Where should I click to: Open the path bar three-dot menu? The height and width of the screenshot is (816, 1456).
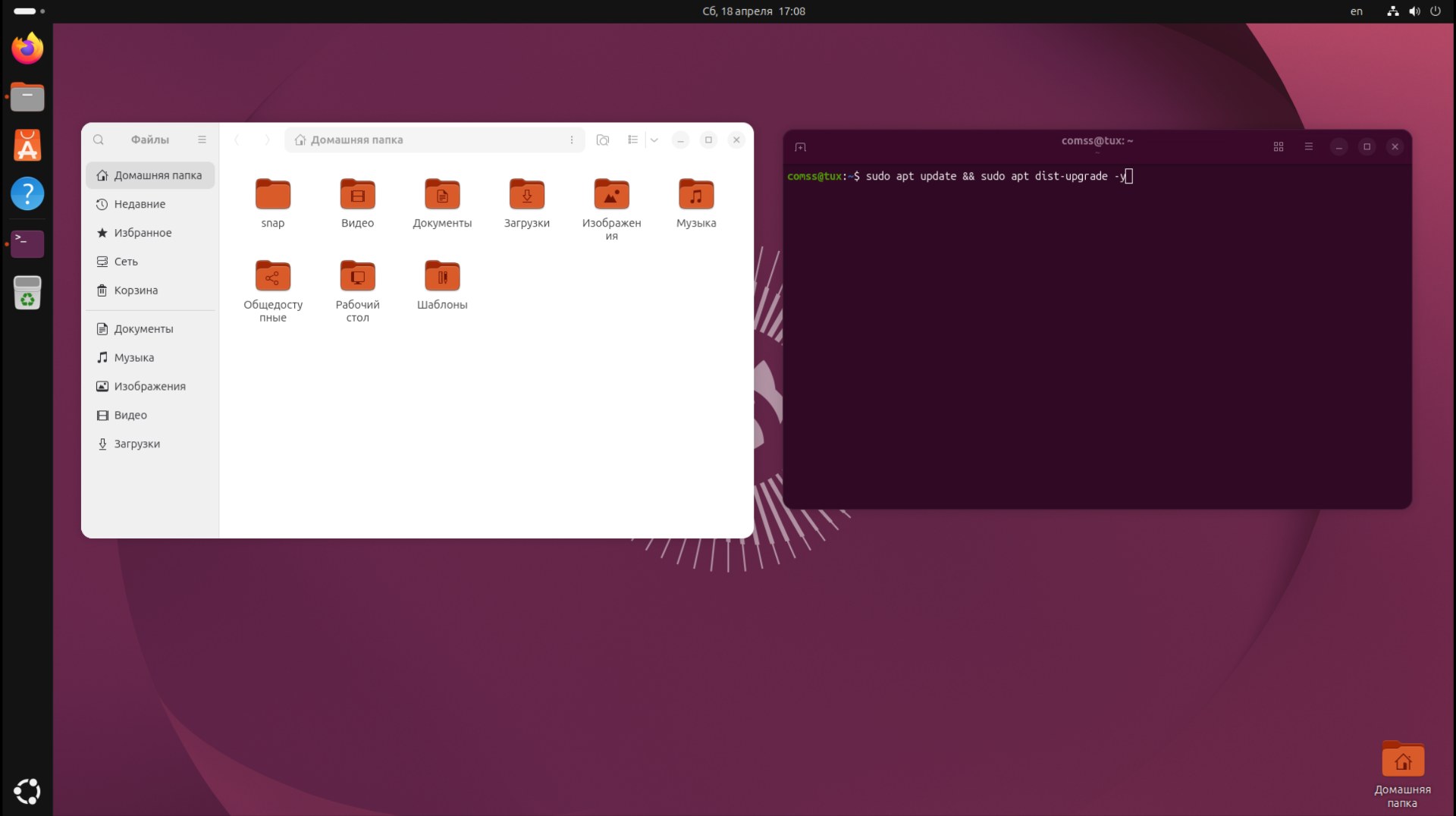point(572,140)
